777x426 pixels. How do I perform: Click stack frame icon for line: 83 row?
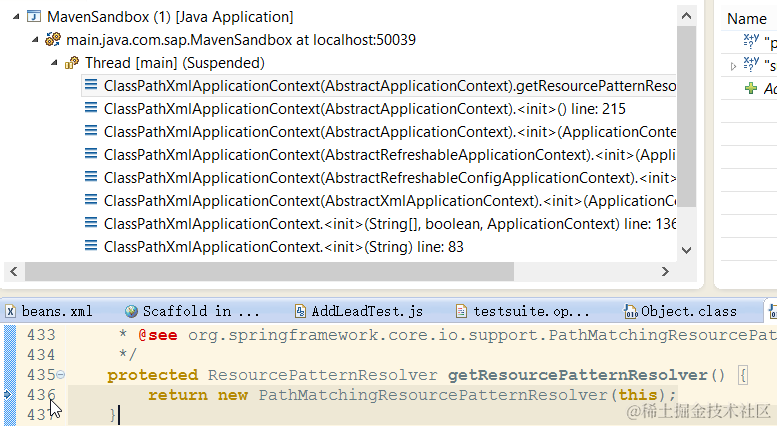coord(91,246)
